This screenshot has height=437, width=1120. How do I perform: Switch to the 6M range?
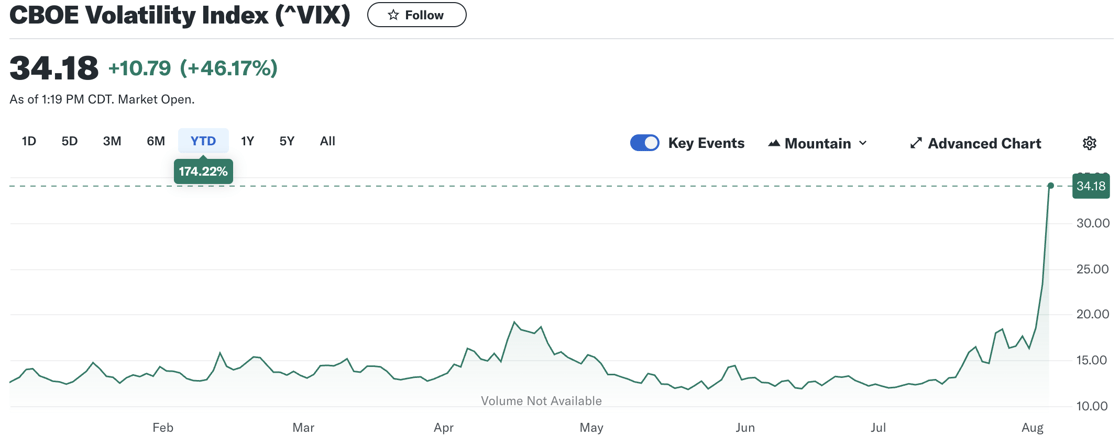click(156, 141)
